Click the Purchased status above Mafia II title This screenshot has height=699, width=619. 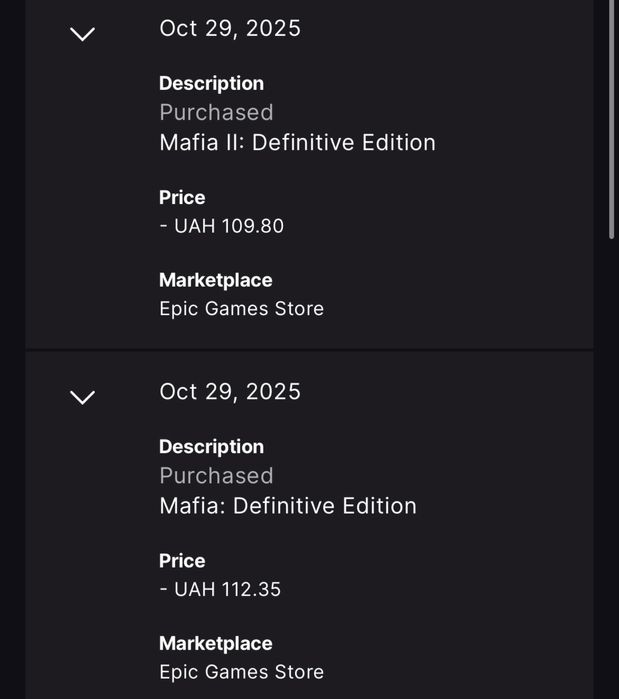pos(216,112)
